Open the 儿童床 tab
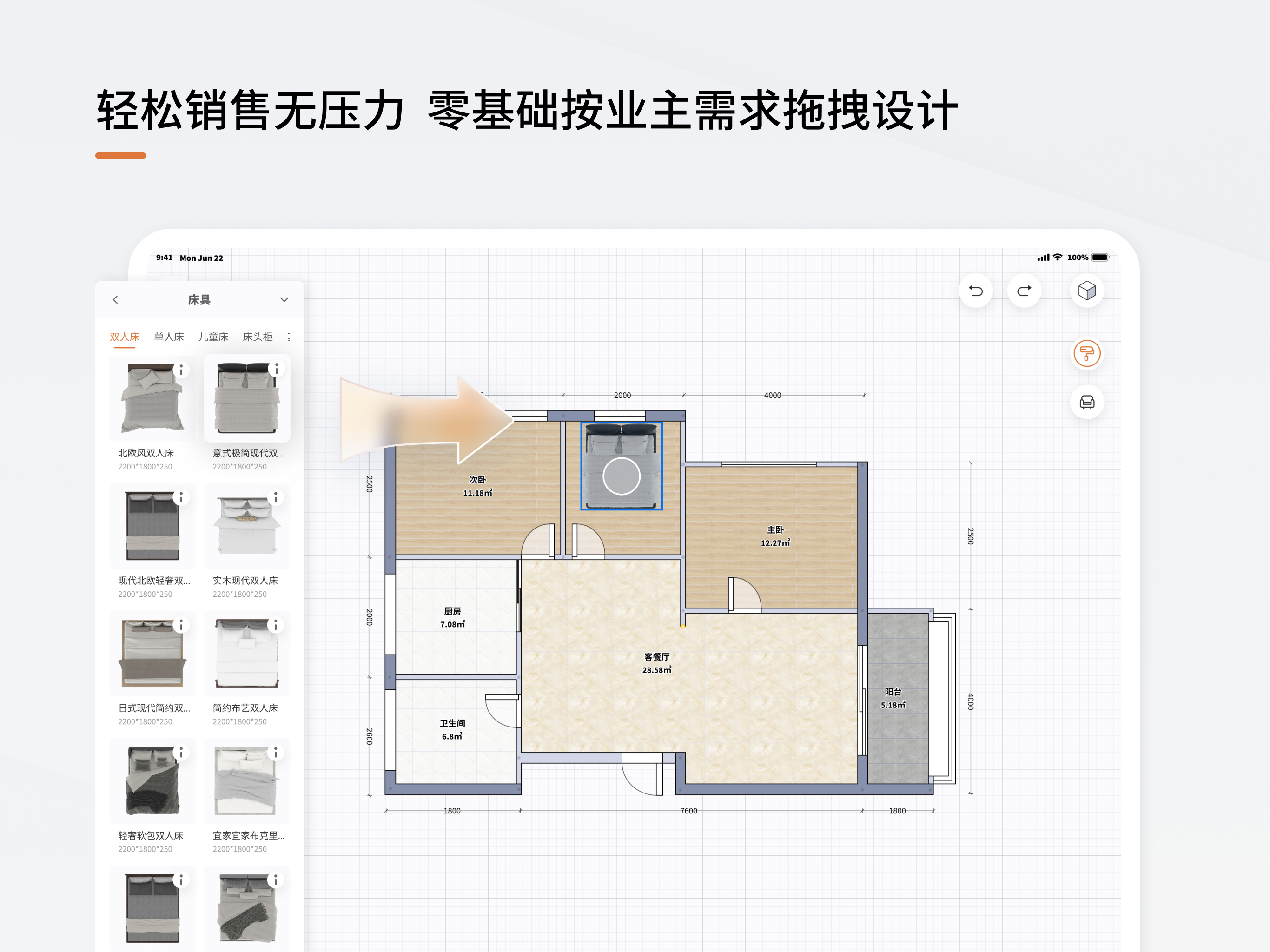 point(213,337)
